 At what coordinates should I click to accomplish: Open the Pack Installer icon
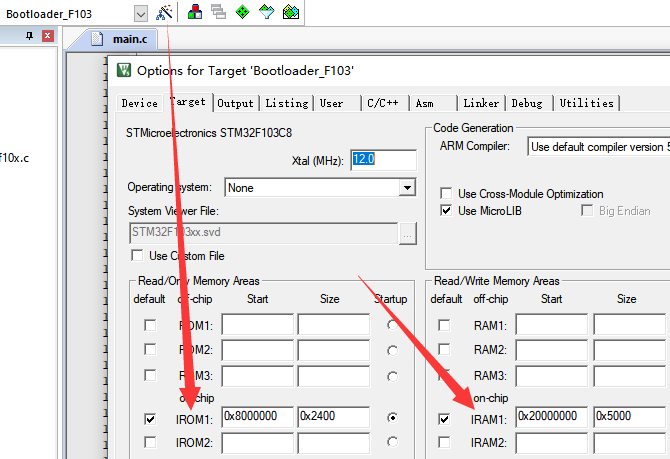coord(291,12)
